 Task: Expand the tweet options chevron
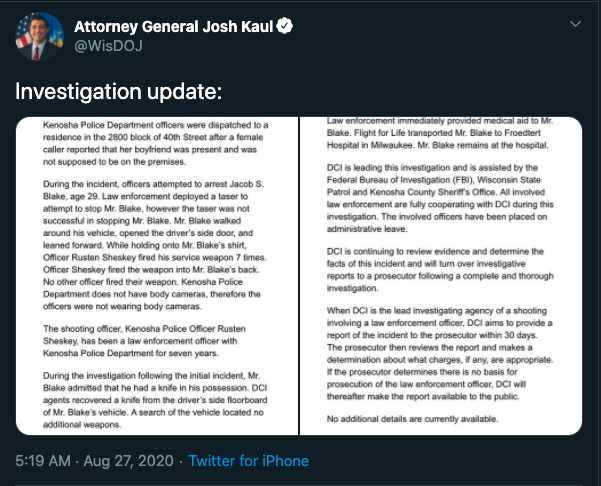point(575,24)
